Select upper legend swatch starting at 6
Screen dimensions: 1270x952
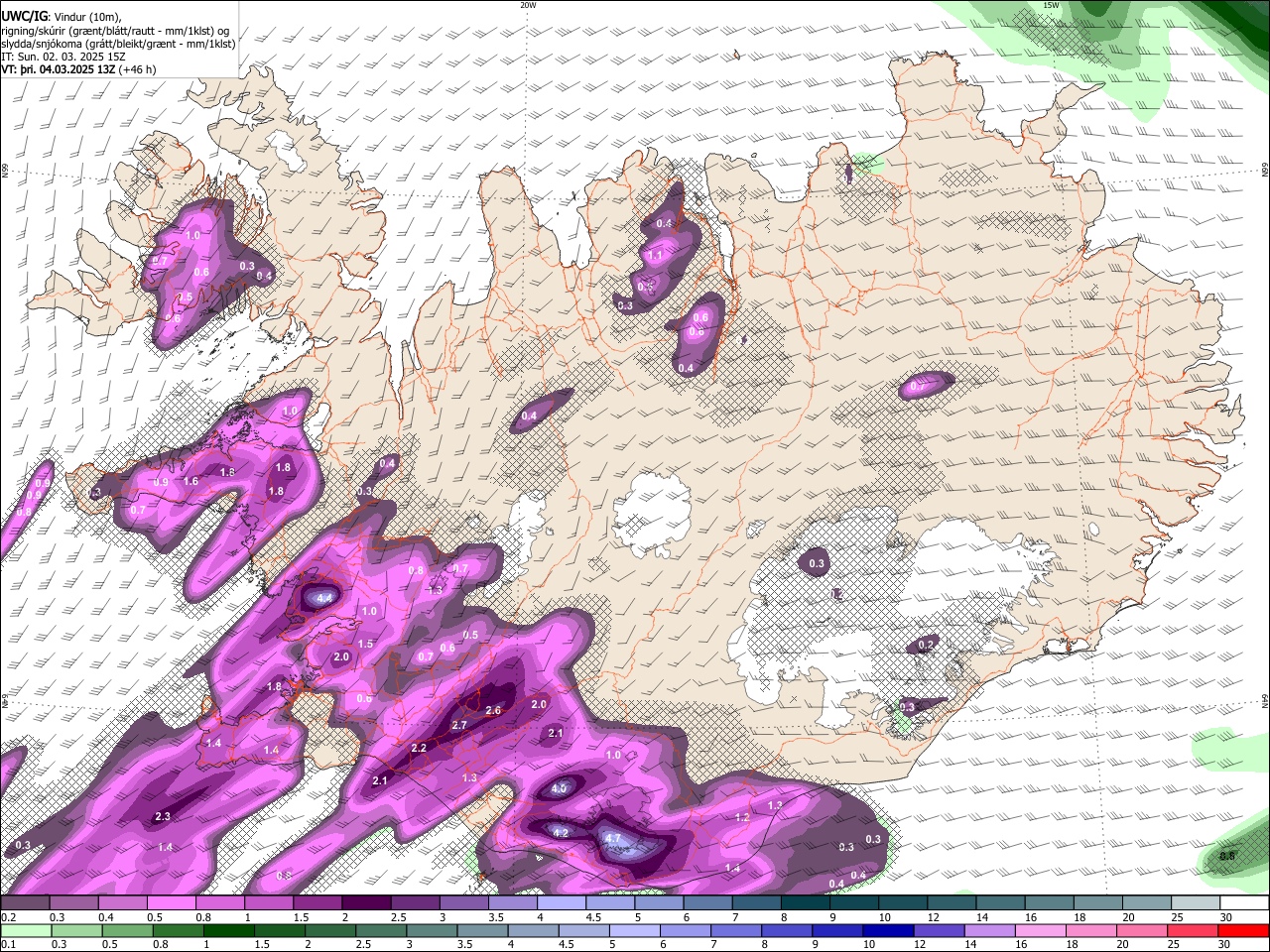click(707, 903)
